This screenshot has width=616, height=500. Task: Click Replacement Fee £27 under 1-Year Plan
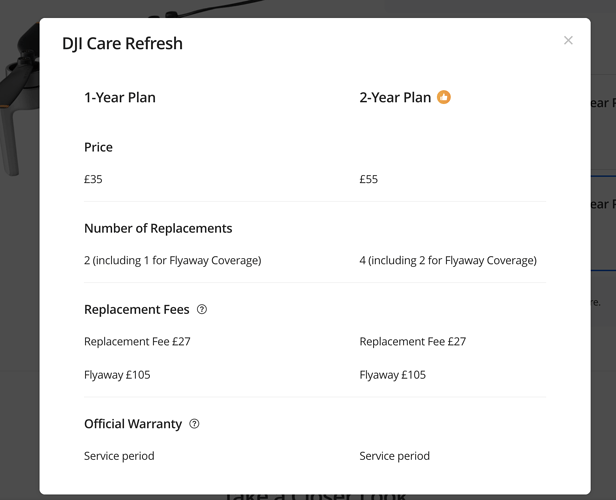point(137,341)
